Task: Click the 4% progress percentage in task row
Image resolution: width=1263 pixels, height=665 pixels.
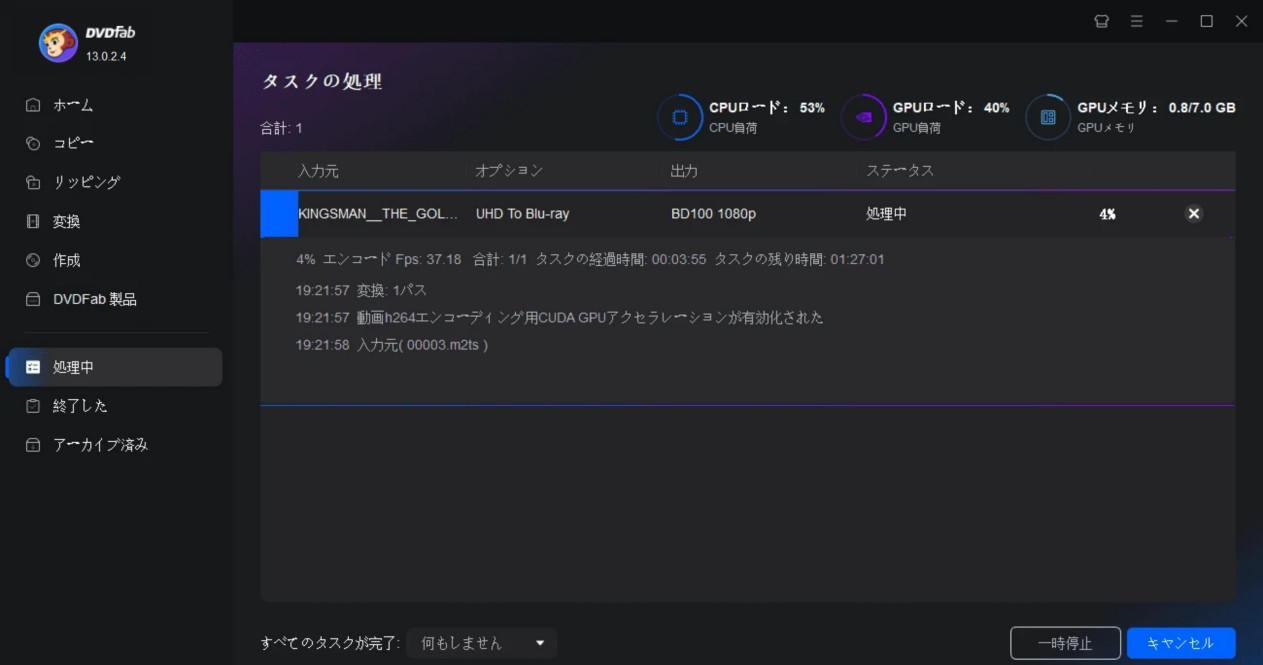Action: coord(1107,214)
